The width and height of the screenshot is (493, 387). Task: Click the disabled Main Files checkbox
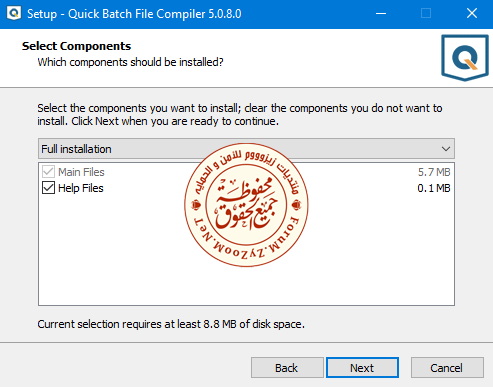tap(48, 172)
